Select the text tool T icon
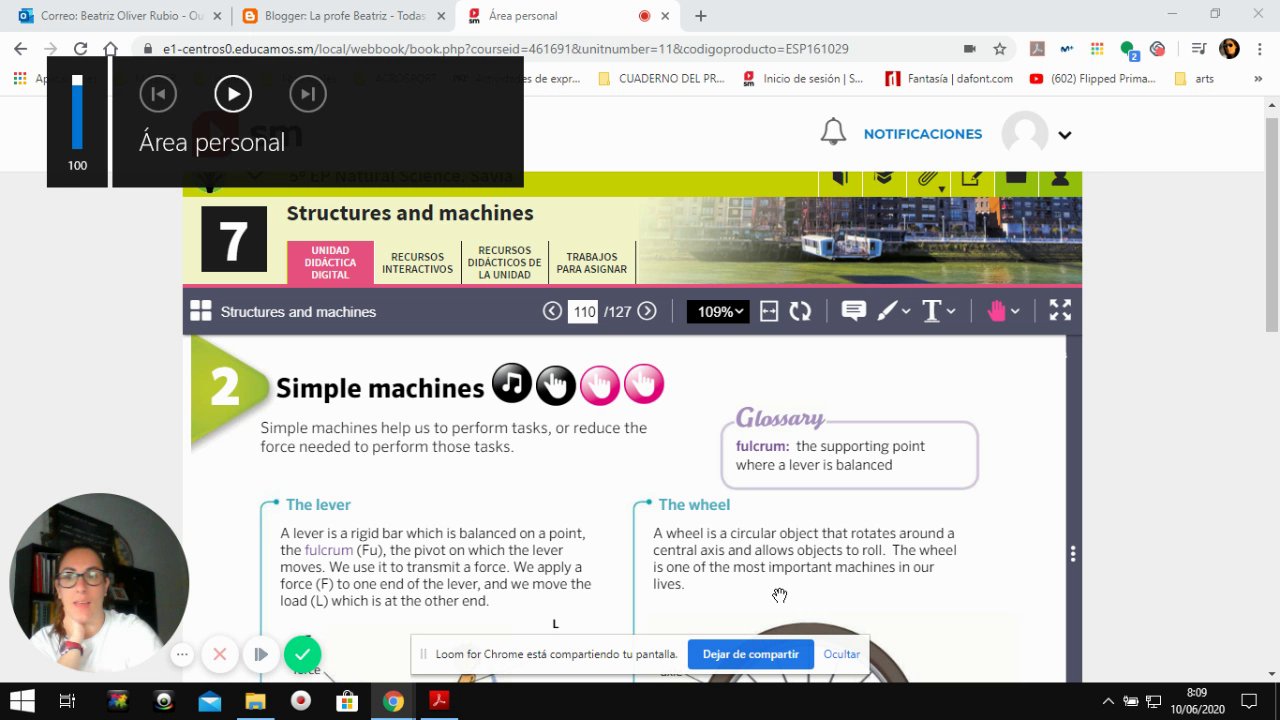Image resolution: width=1280 pixels, height=720 pixels. (x=931, y=311)
